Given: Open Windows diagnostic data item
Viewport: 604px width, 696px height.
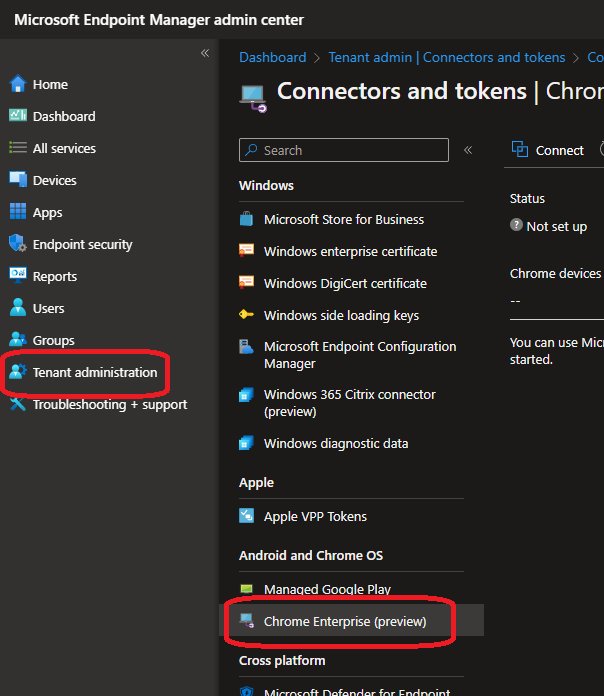Looking at the screenshot, I should point(335,443).
